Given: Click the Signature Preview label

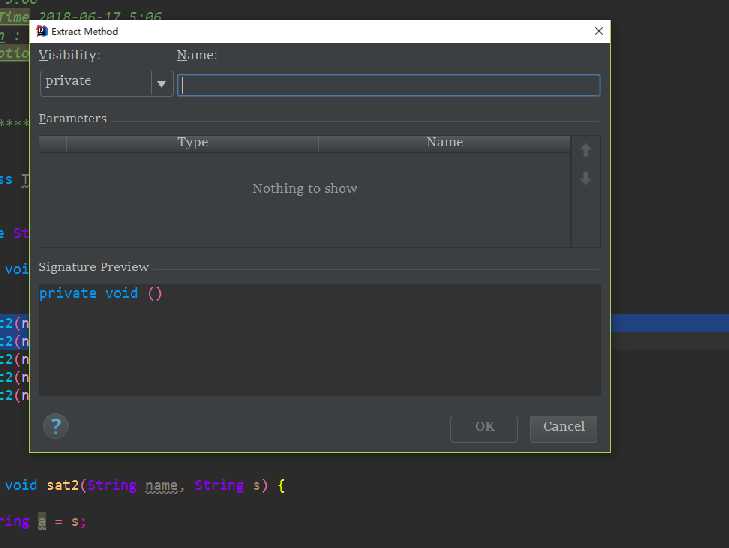Looking at the screenshot, I should (93, 267).
